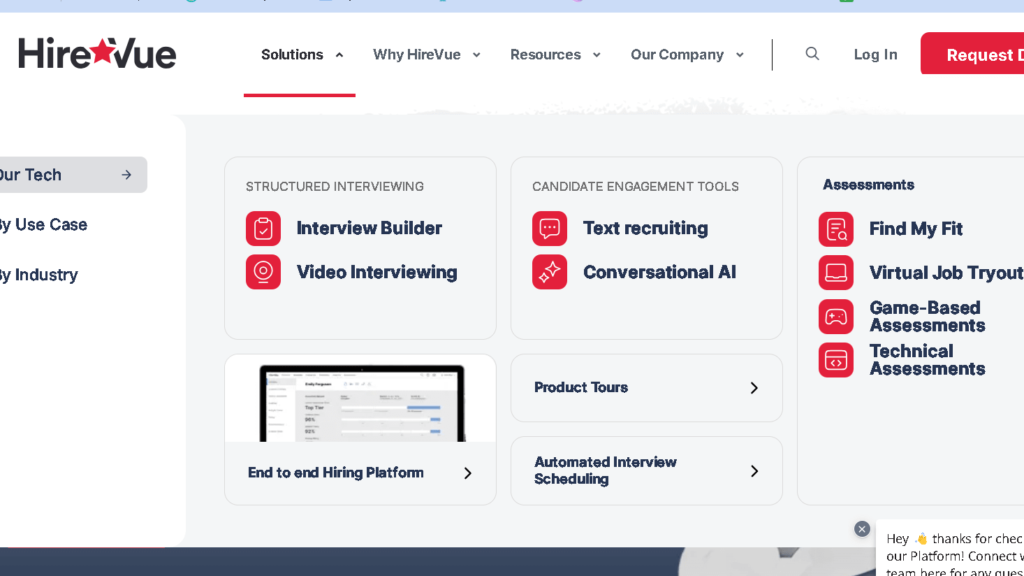Screen dimensions: 1024x576
Task: Click the Assessments heading
Action: (x=868, y=185)
